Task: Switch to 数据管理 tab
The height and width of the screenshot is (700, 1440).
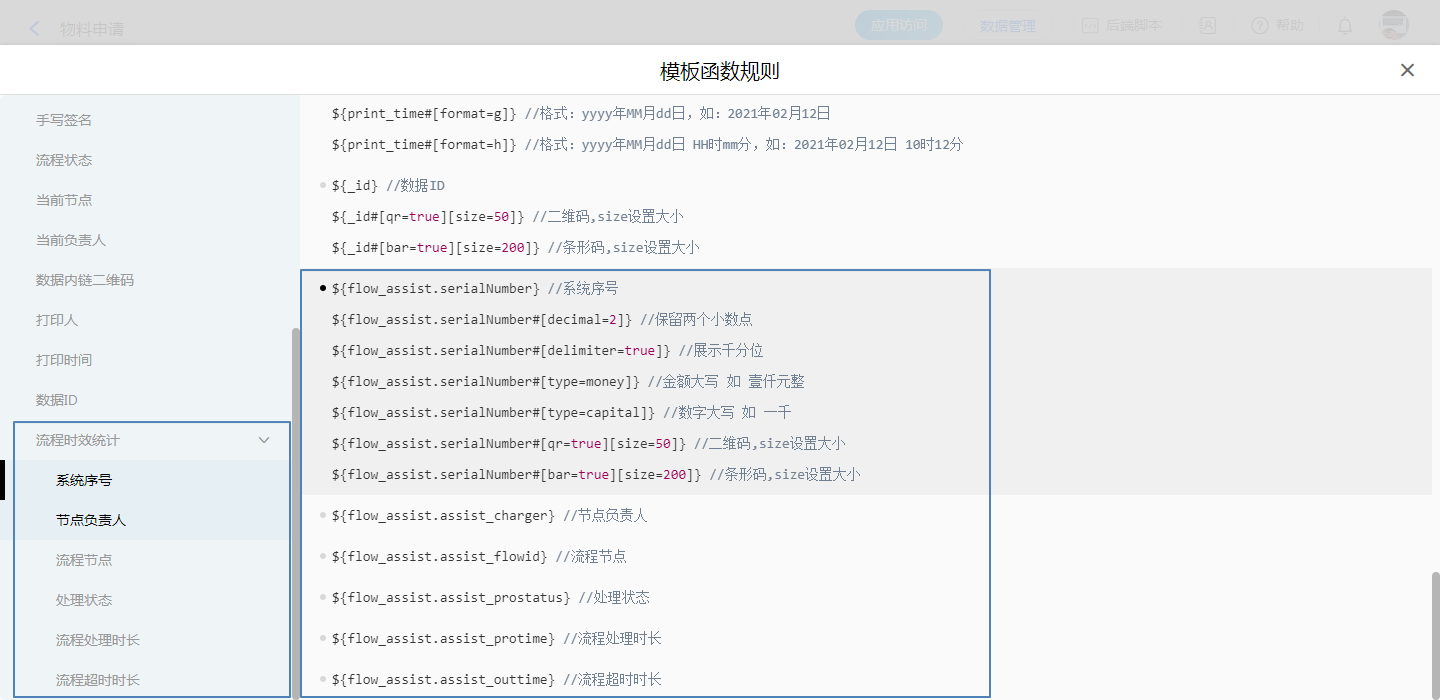Action: click(1007, 26)
